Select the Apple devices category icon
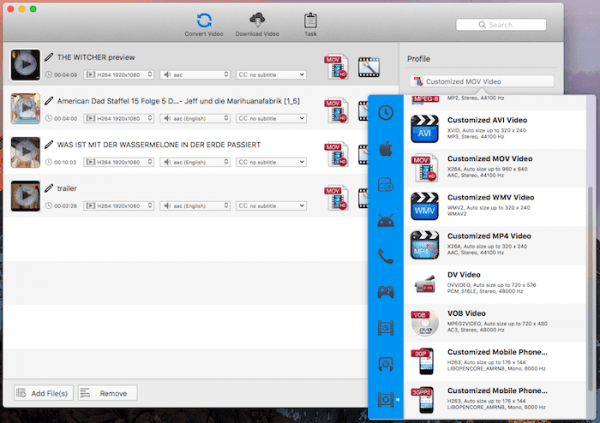The height and width of the screenshot is (423, 600). (385, 150)
